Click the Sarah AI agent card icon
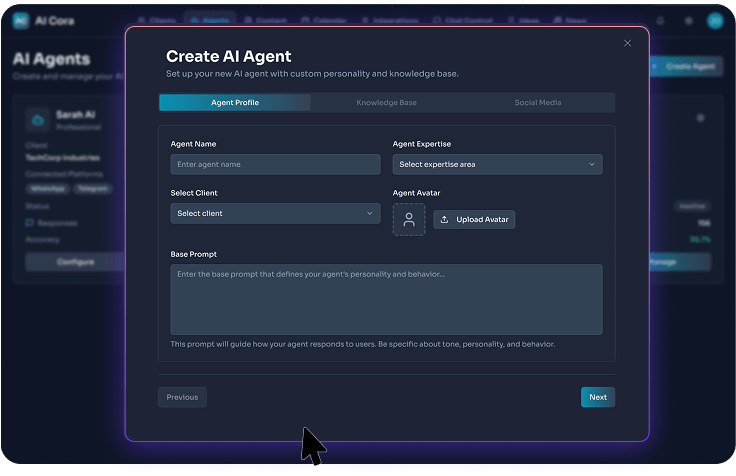 (x=38, y=120)
